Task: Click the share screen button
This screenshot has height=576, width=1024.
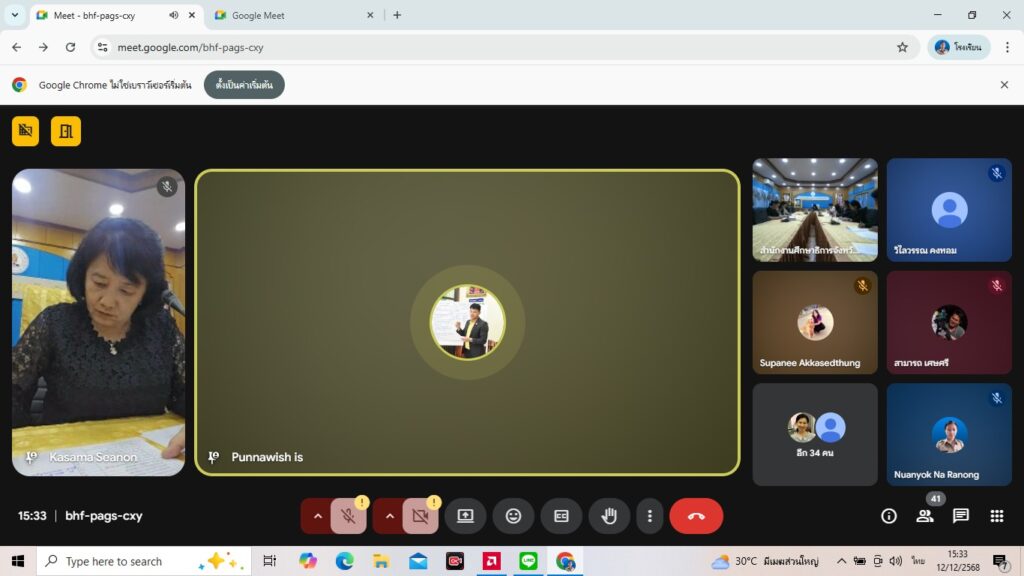Action: [465, 516]
